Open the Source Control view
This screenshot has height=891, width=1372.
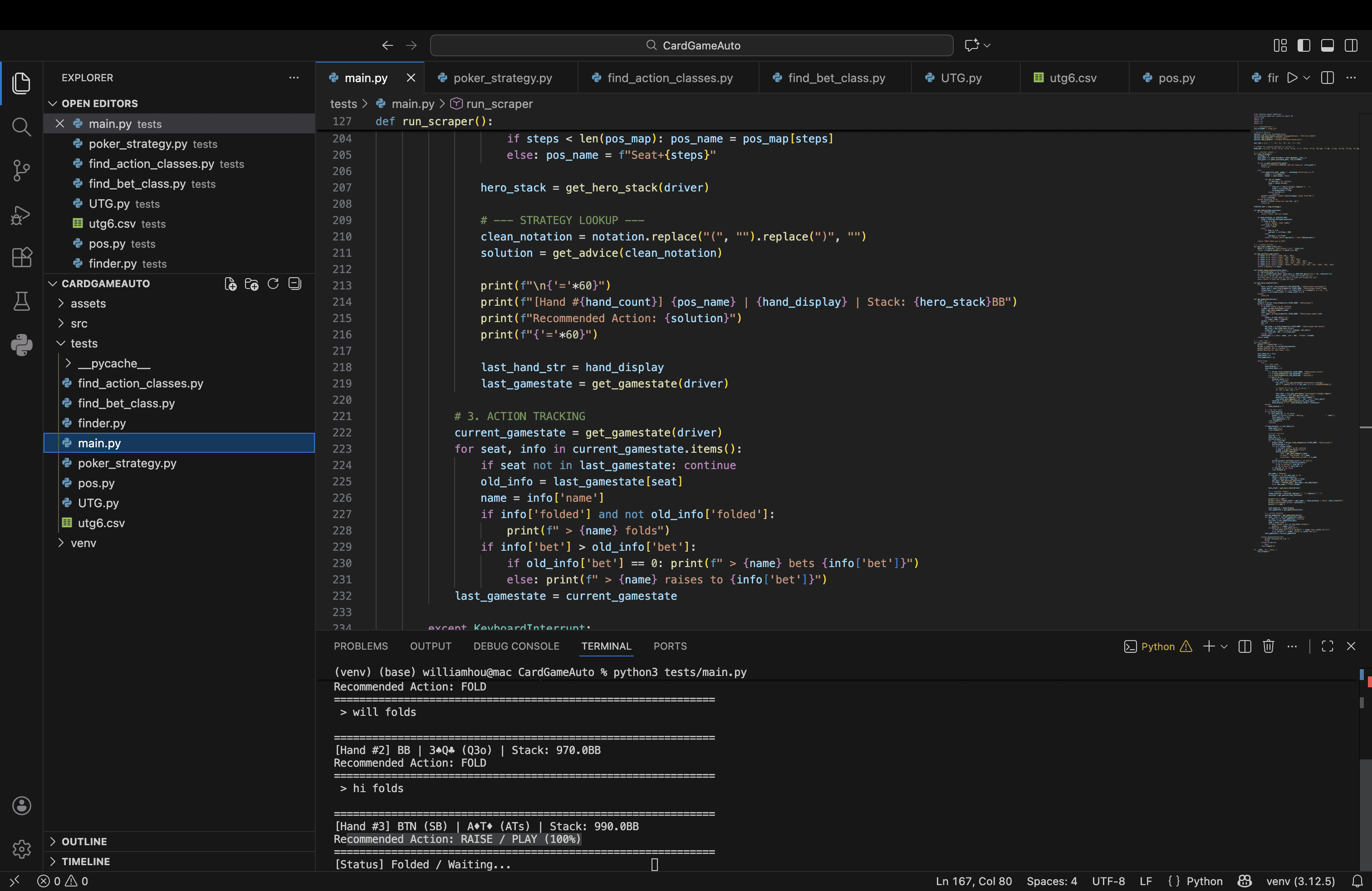click(x=21, y=170)
